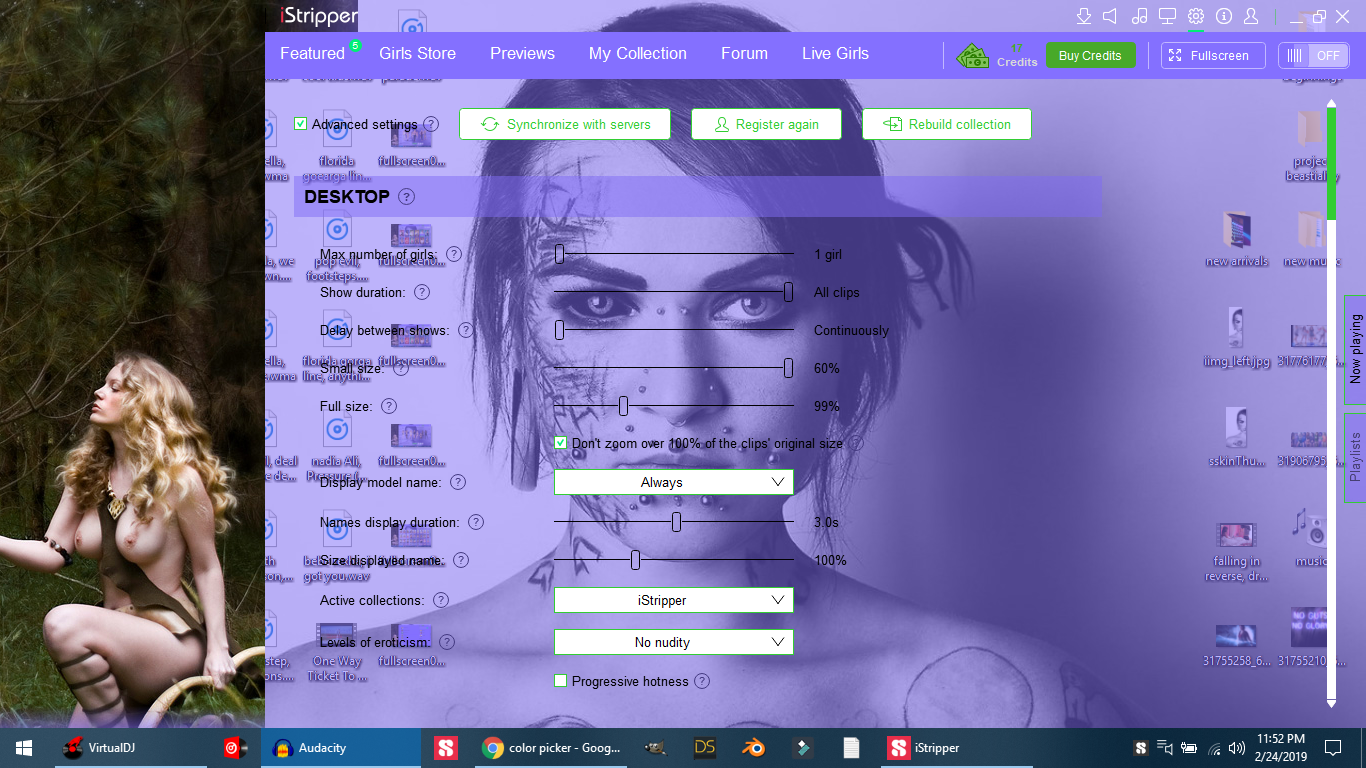Screen dimensions: 1366x768
Task: Click the download icon in the top bar
Action: pos(1083,16)
